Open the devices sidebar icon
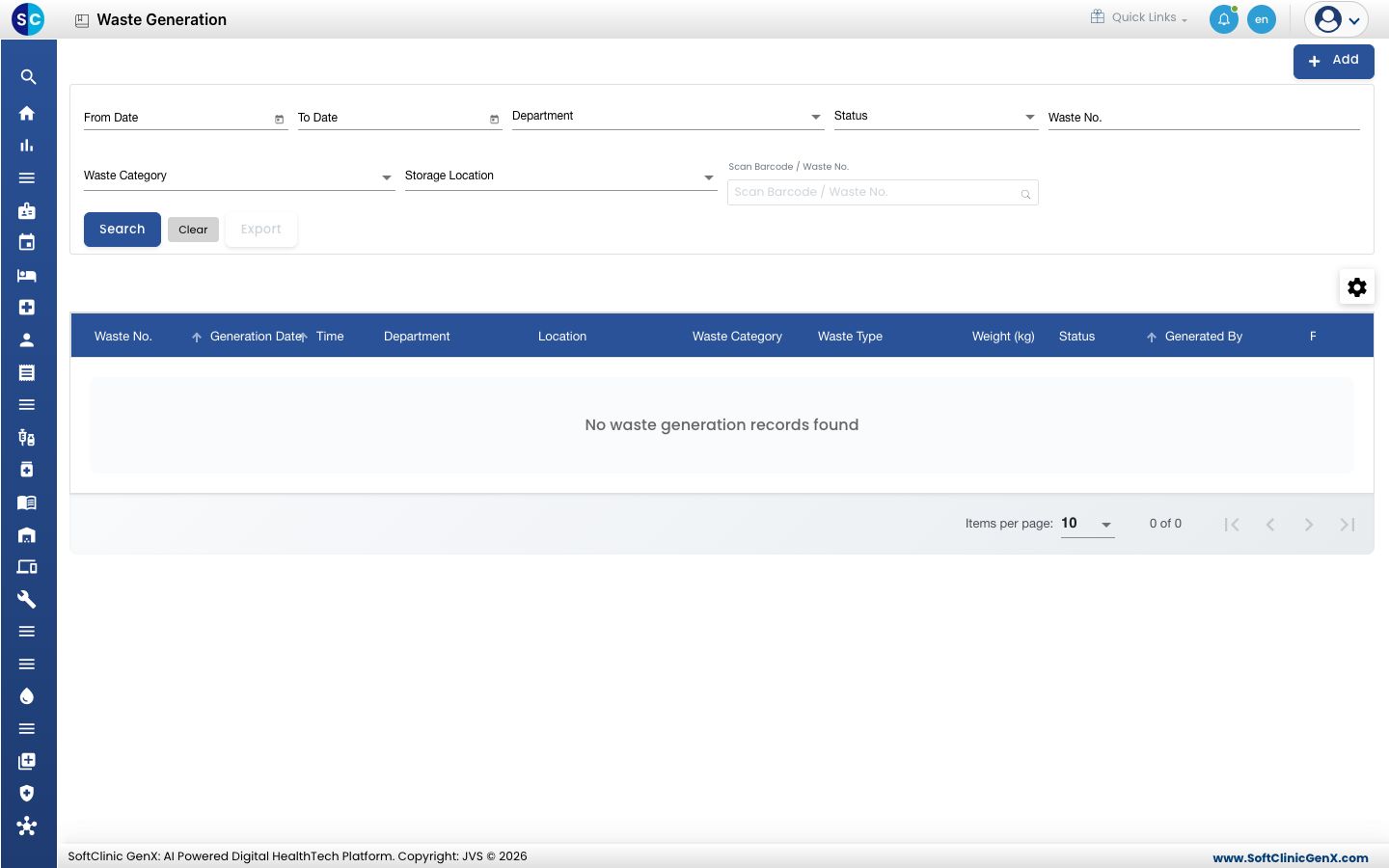 (27, 567)
